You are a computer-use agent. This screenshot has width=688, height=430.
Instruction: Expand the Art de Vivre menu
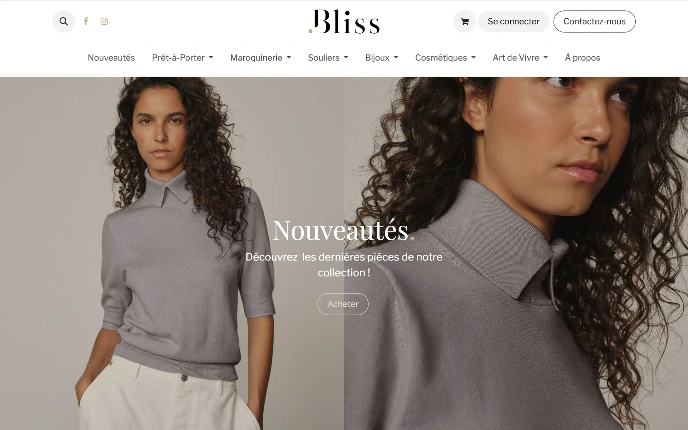pyautogui.click(x=520, y=57)
